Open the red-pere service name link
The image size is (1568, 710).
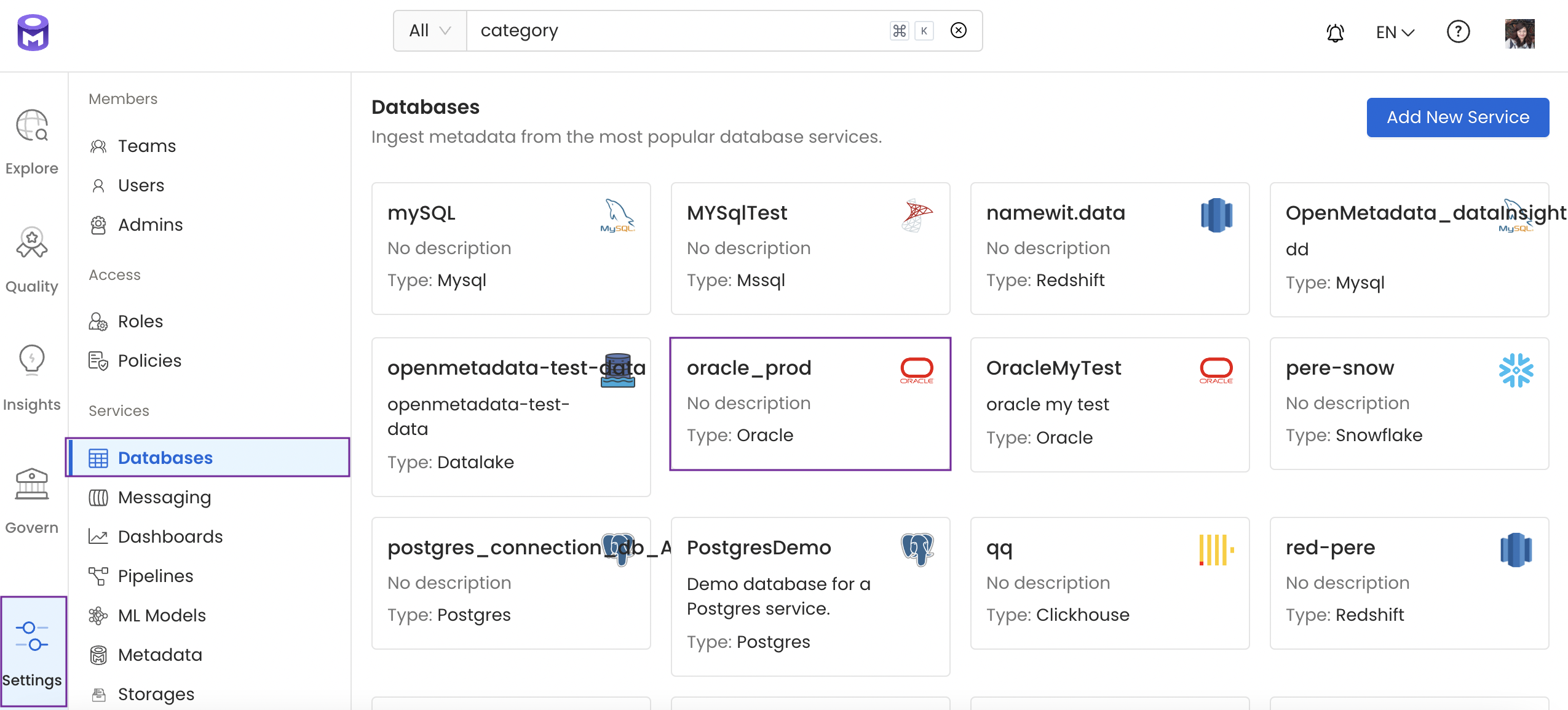[x=1330, y=548]
